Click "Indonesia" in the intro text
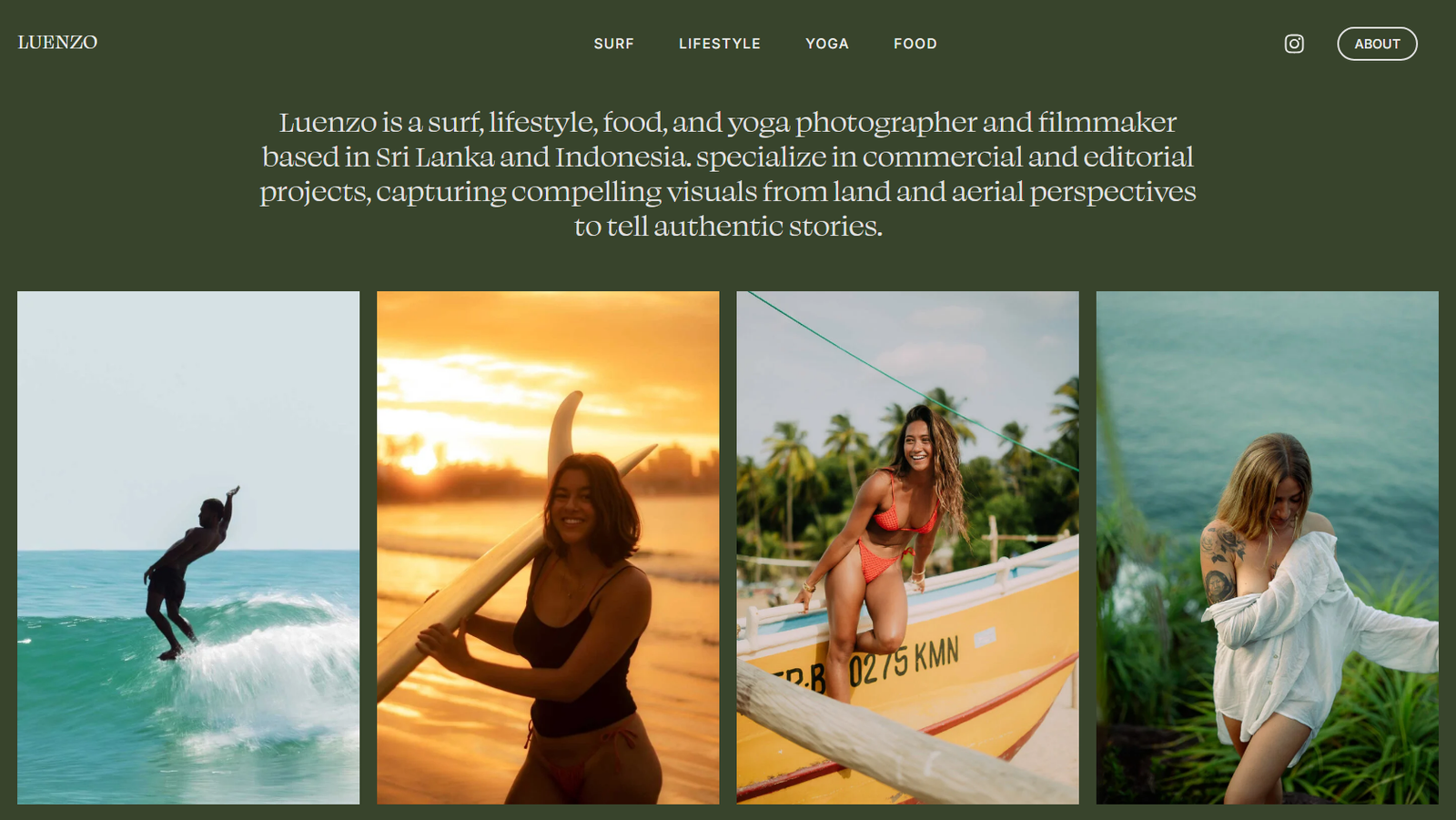 (622, 157)
